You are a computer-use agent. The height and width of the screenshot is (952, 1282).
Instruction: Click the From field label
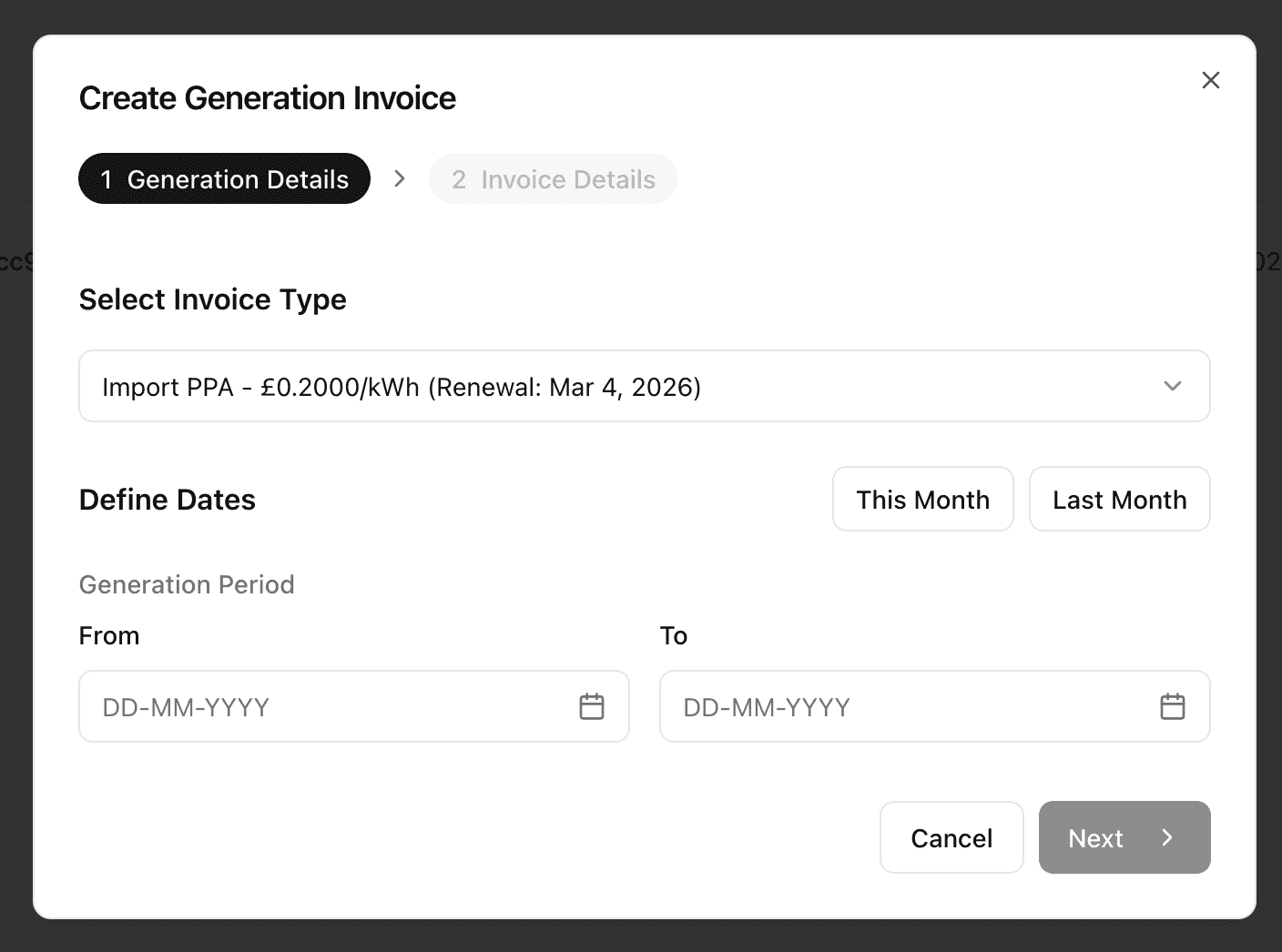point(109,635)
